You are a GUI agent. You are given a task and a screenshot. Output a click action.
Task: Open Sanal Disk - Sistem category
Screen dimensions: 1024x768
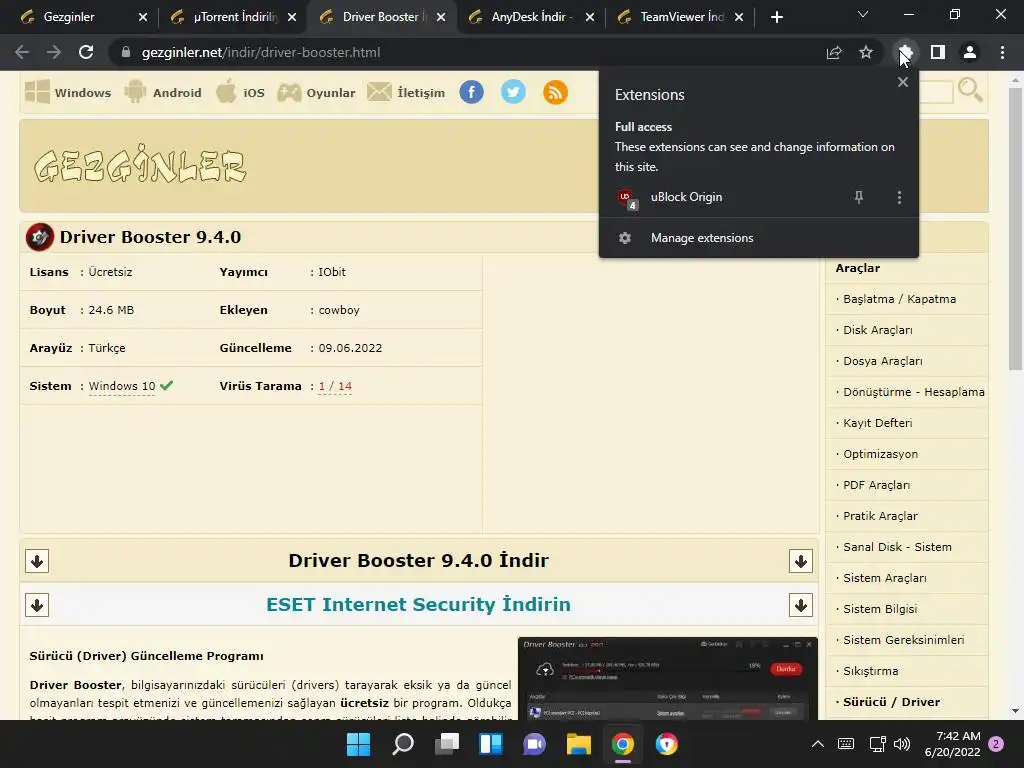[897, 547]
